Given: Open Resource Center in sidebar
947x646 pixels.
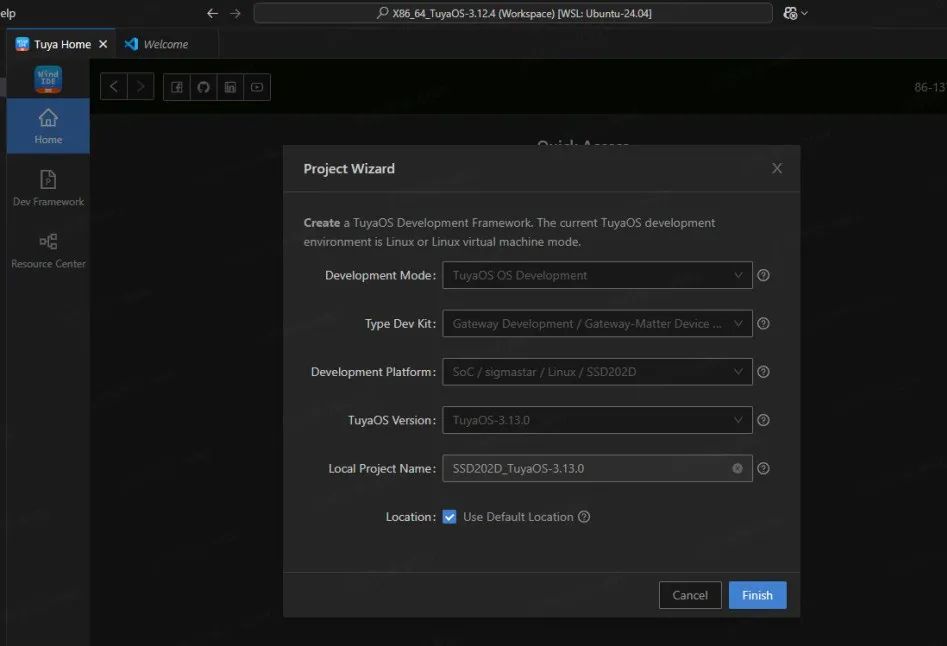Looking at the screenshot, I should (48, 250).
